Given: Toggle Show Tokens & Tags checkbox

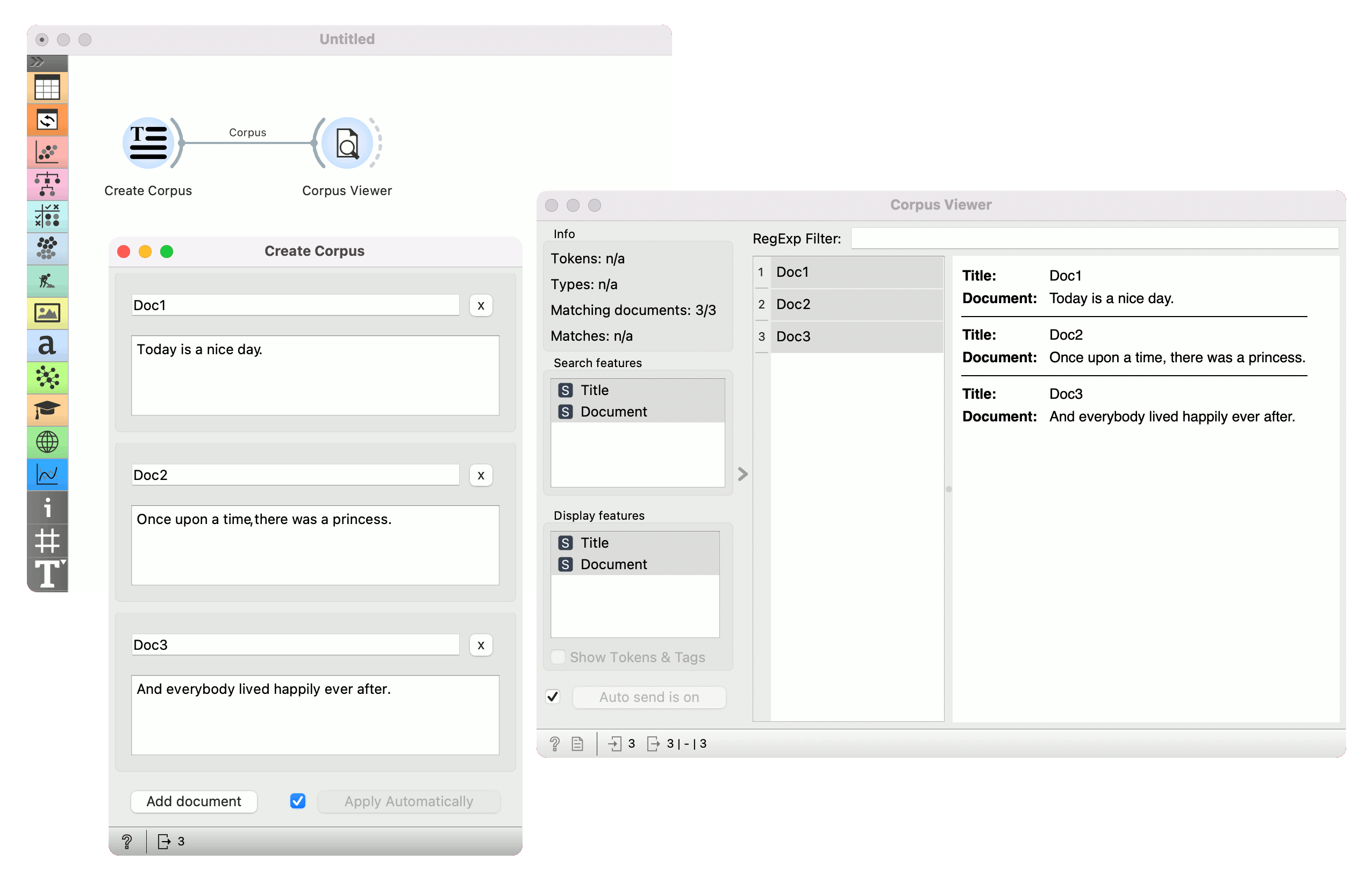Looking at the screenshot, I should pos(559,657).
